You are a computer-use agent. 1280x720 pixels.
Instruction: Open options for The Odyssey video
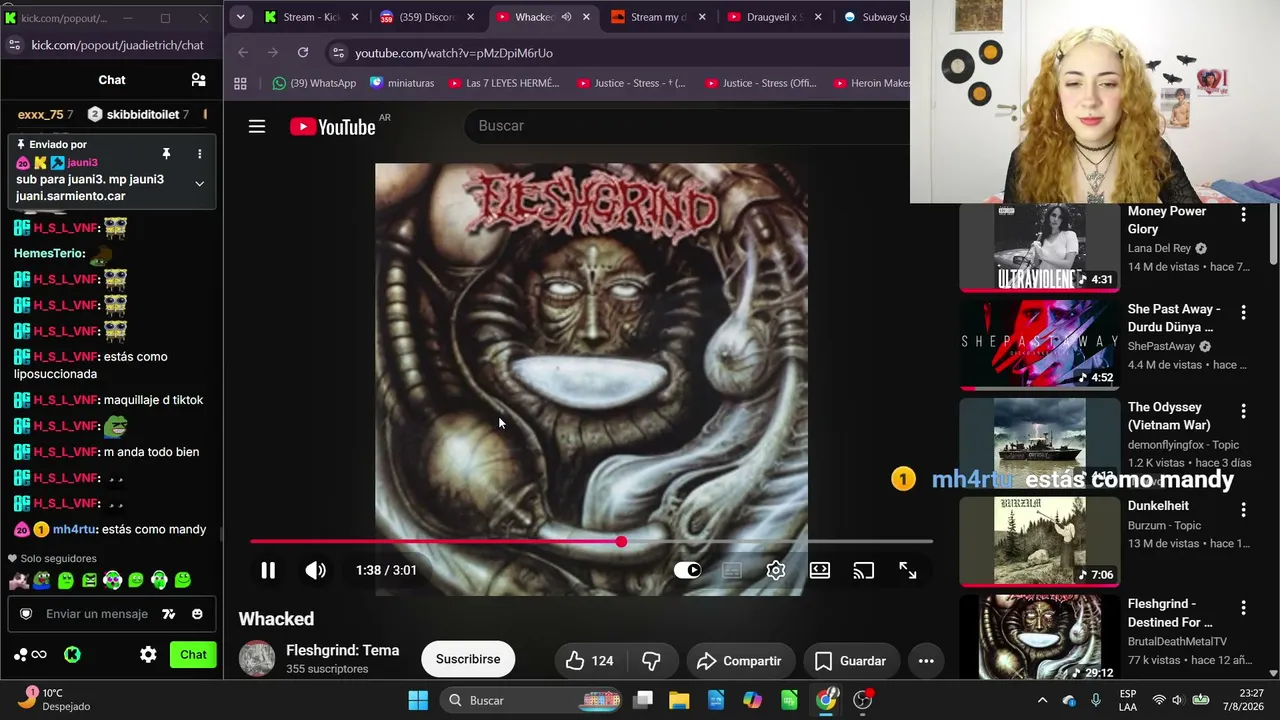coord(1243,410)
